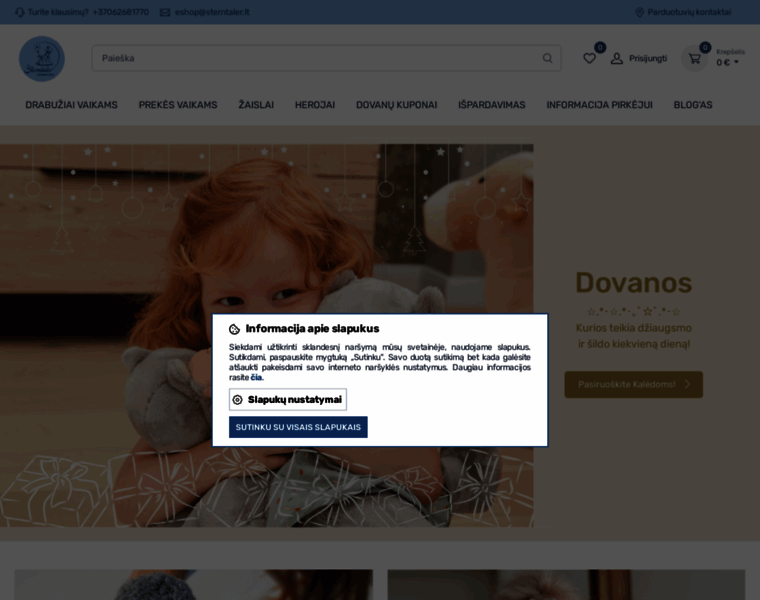Click the cookie settings gear icon
This screenshot has height=600, width=760.
(x=238, y=400)
